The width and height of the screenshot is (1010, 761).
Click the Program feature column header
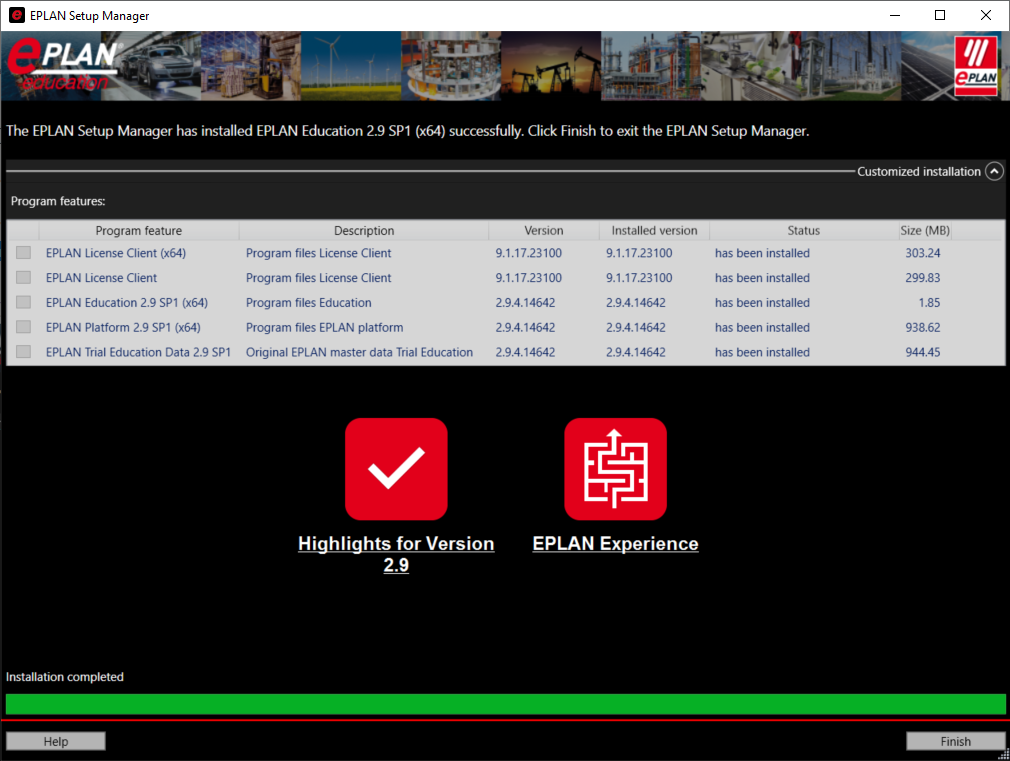pos(138,230)
